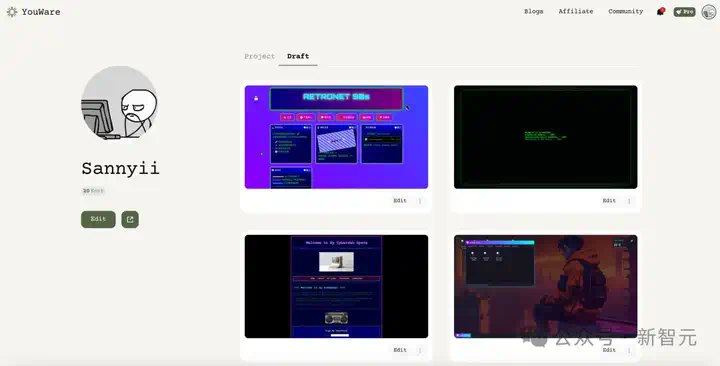Screen dimensions: 720x366
Task: Edit the black terminal draft
Action: pyautogui.click(x=609, y=201)
